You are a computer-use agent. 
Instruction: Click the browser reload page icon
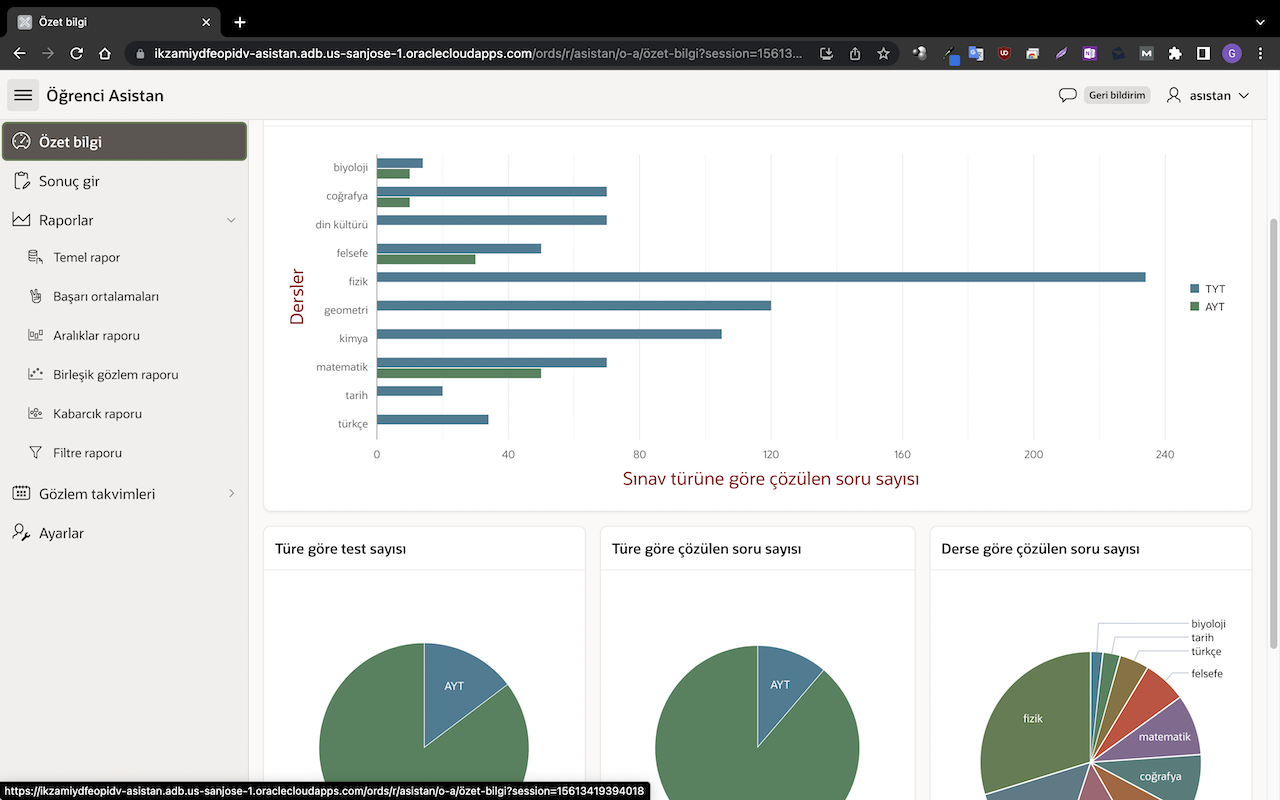coord(77,53)
